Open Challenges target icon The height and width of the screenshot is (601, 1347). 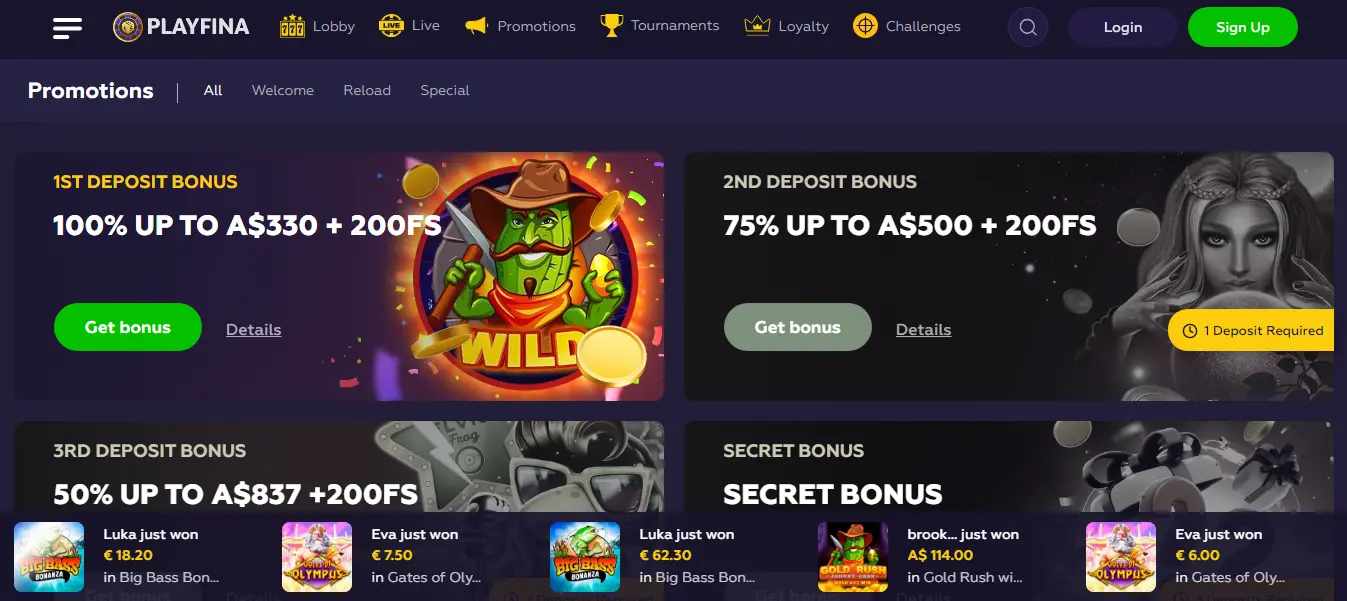point(865,26)
